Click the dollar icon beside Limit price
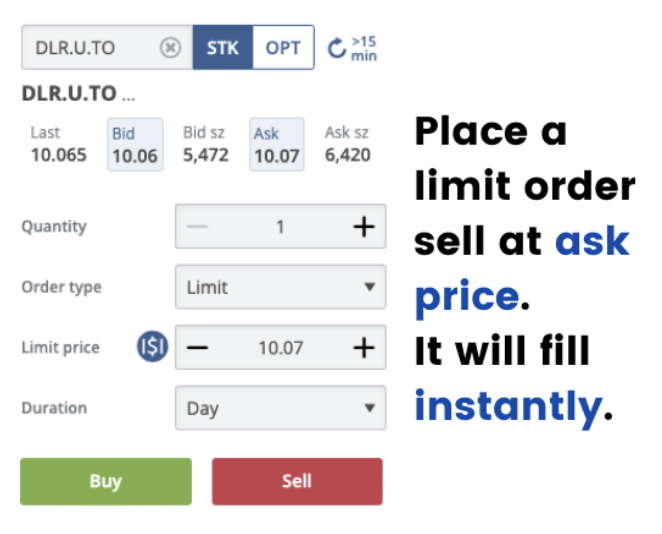The width and height of the screenshot is (662, 534). 153,348
